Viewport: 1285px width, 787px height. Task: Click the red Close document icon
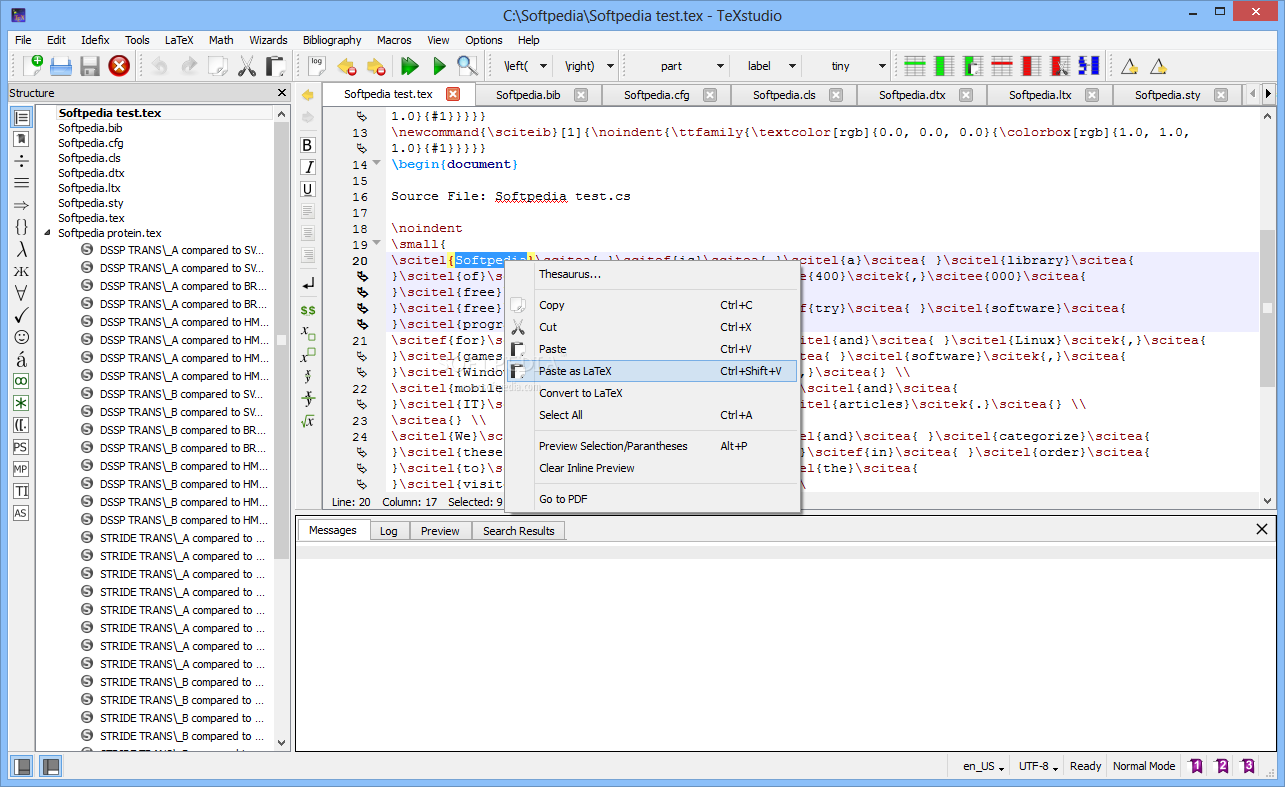(x=119, y=66)
